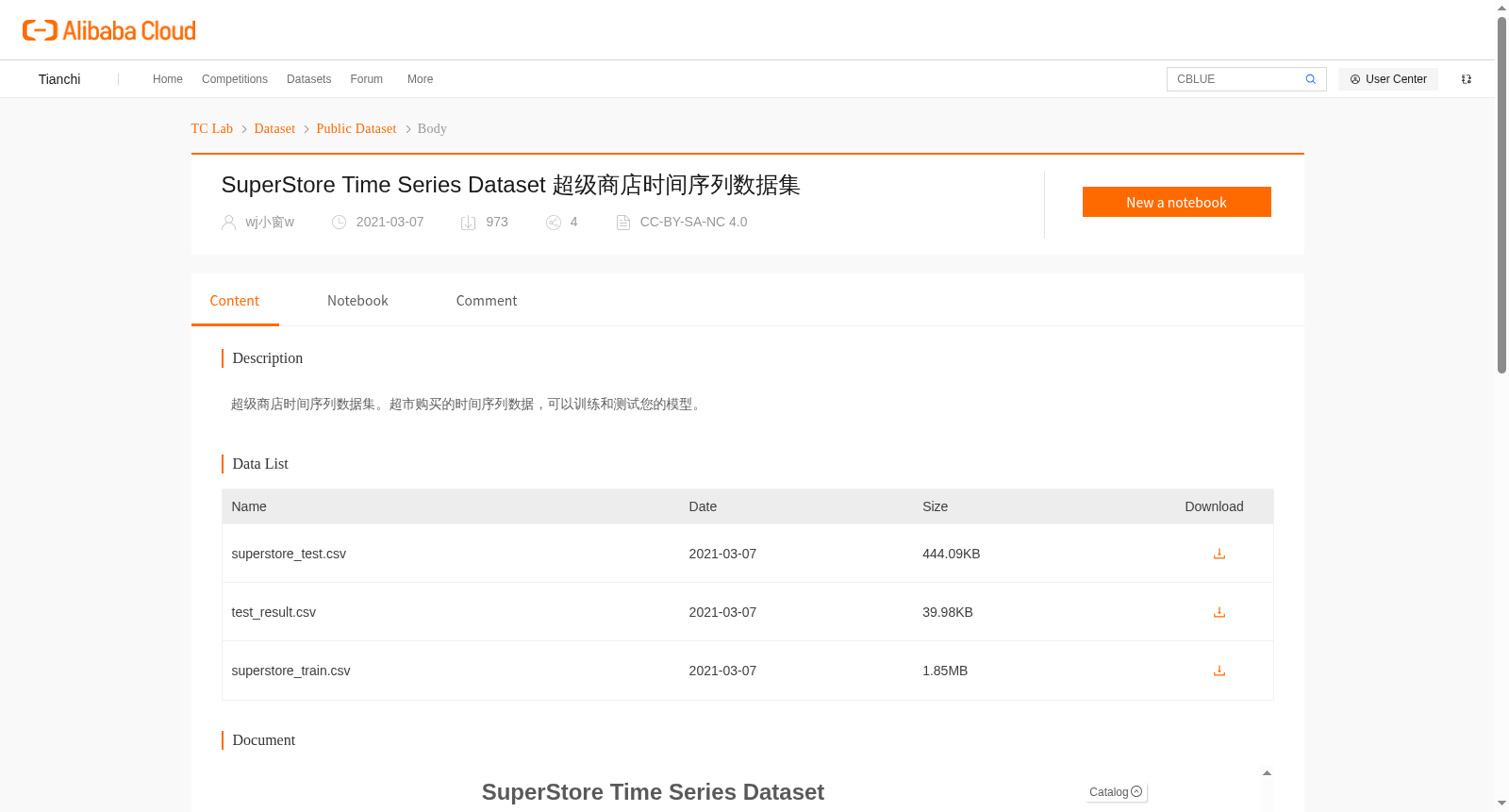Image resolution: width=1509 pixels, height=812 pixels.
Task: Click the language switch icon by User Center
Action: 1467,79
